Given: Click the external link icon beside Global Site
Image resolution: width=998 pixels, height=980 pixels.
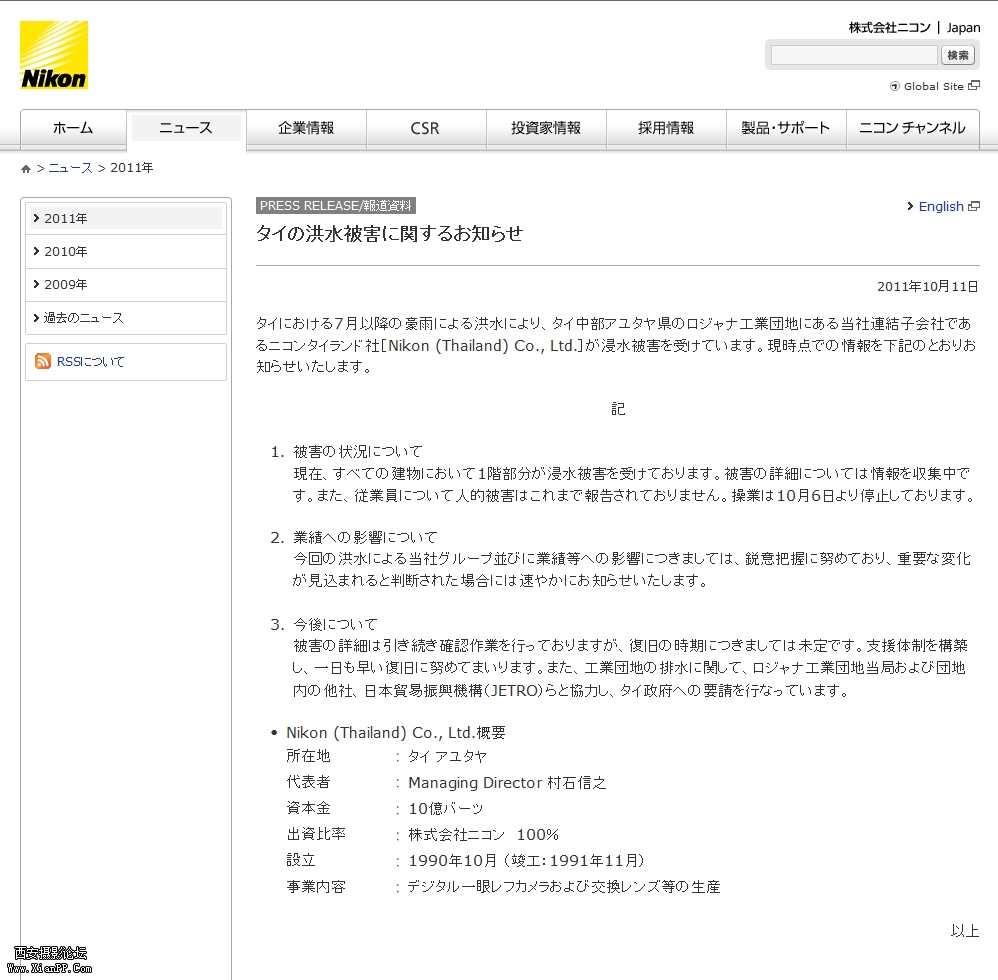Looking at the screenshot, I should point(974,87).
